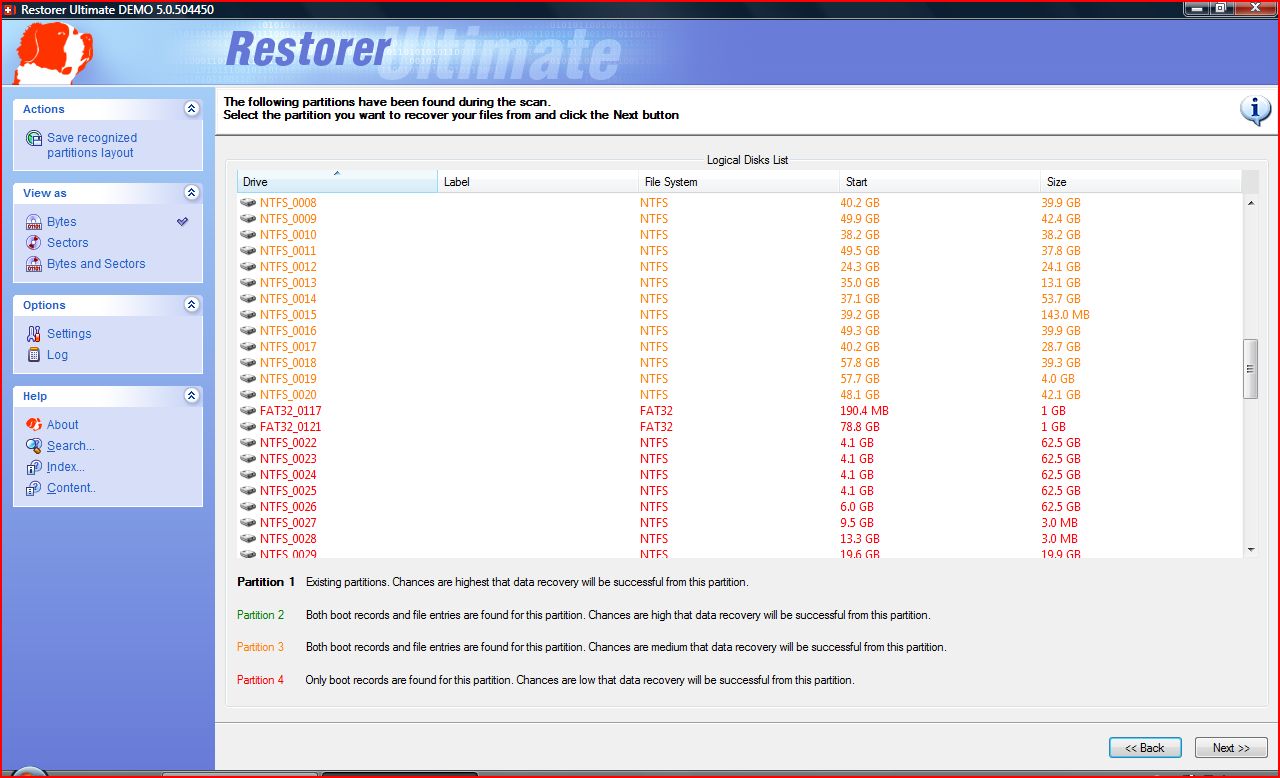Image resolution: width=1280 pixels, height=778 pixels.
Task: Select the NTFS_0018 partition row
Action: click(x=739, y=363)
